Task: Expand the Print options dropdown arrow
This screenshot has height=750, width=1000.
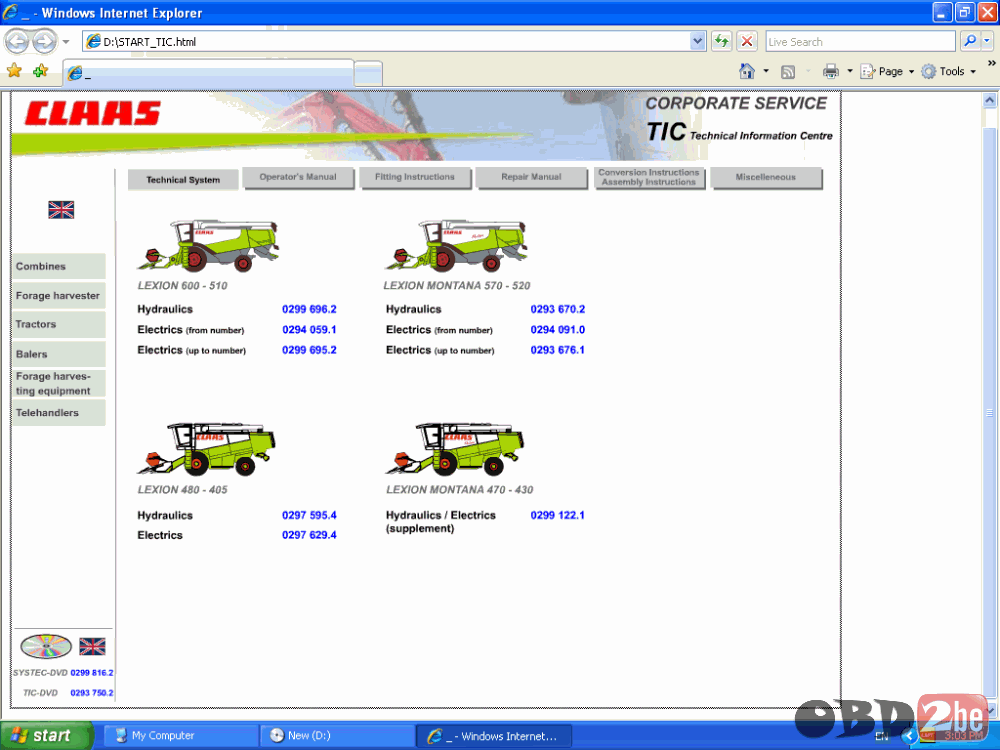Action: click(849, 71)
